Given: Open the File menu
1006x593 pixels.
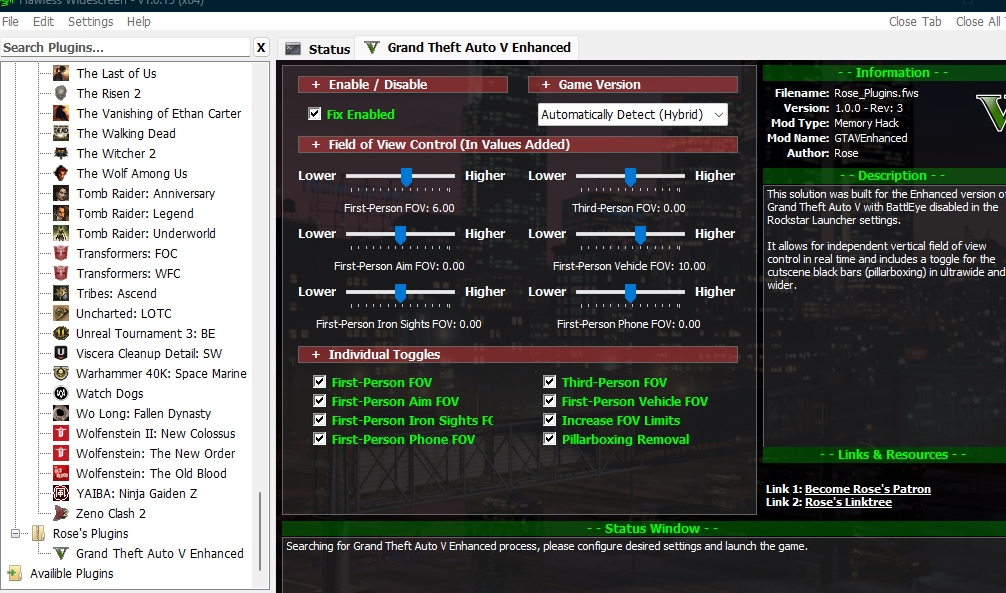Looking at the screenshot, I should (x=10, y=21).
